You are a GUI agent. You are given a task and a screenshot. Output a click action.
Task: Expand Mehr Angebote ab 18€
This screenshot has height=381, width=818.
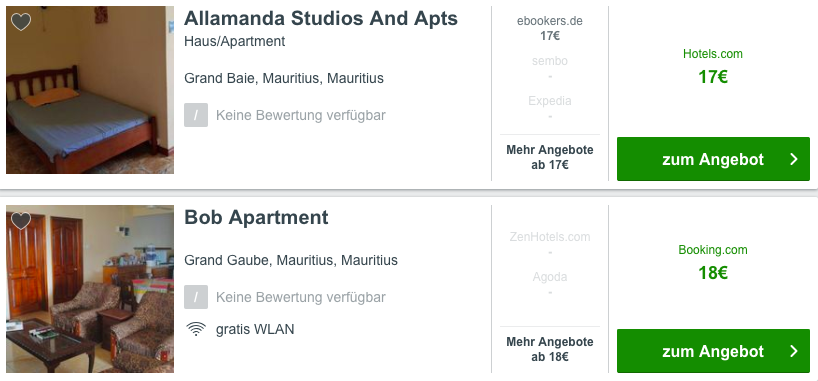550,350
